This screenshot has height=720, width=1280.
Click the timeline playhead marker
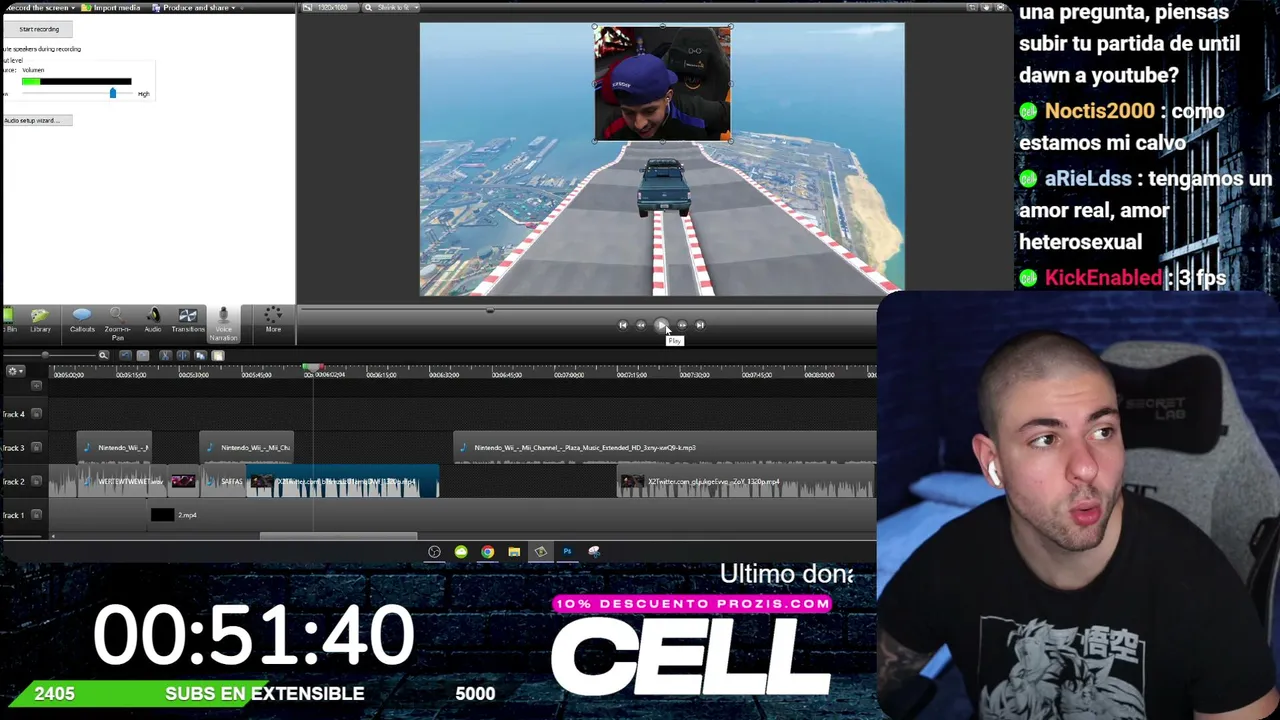313,369
